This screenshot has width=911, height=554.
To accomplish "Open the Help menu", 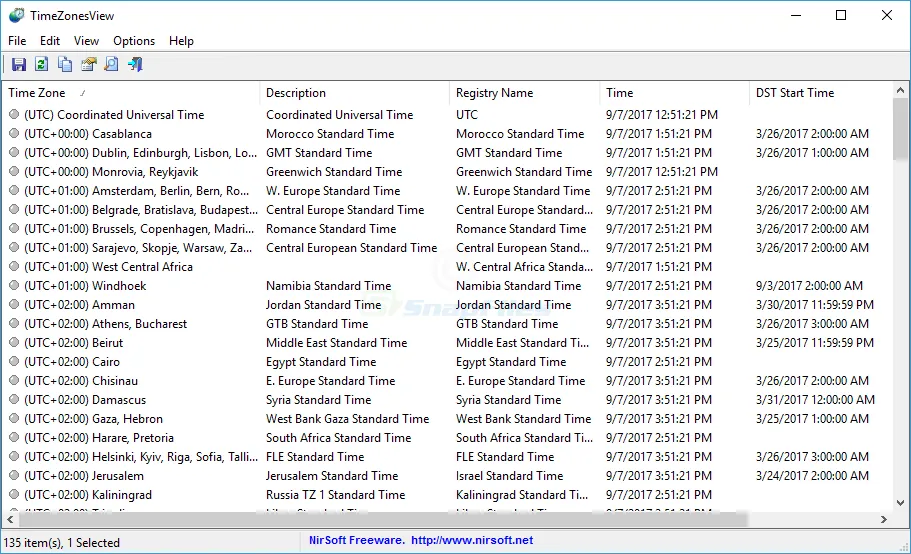I will pos(181,41).
